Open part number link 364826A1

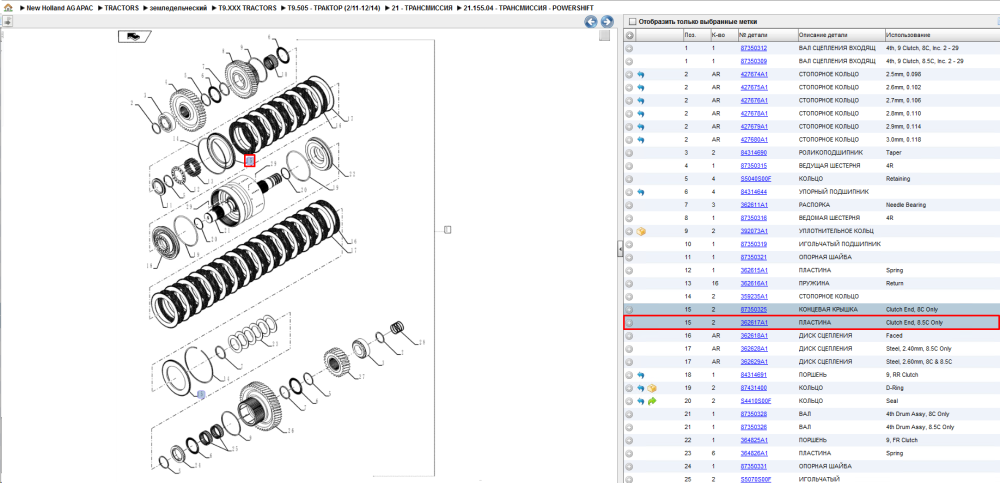coord(753,453)
